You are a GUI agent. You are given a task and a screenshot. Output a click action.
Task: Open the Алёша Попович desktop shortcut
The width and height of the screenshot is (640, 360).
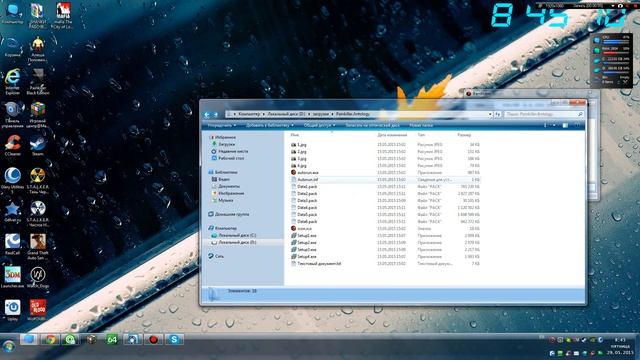pos(38,49)
